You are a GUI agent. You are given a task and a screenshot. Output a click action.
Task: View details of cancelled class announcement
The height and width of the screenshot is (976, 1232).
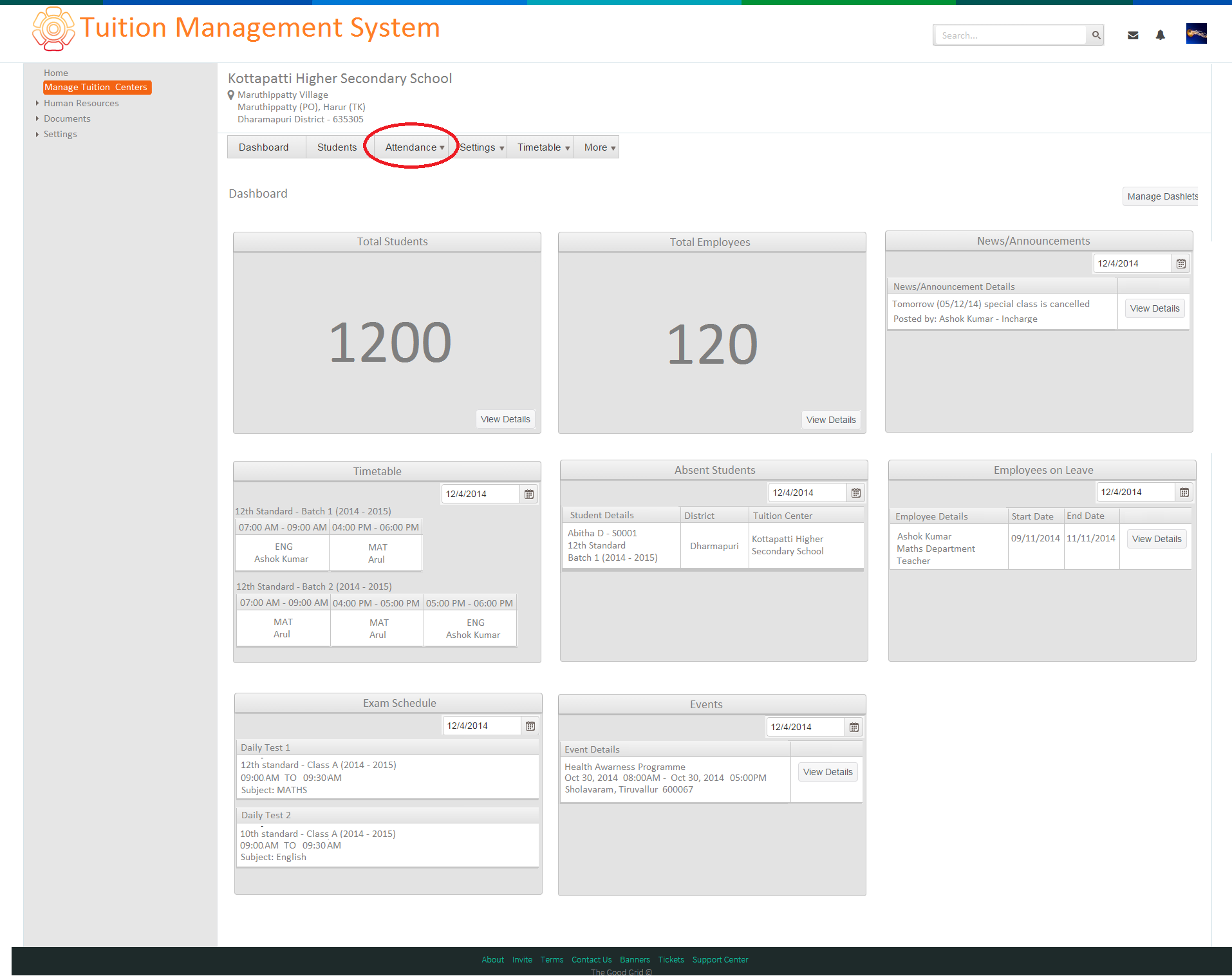click(1155, 308)
